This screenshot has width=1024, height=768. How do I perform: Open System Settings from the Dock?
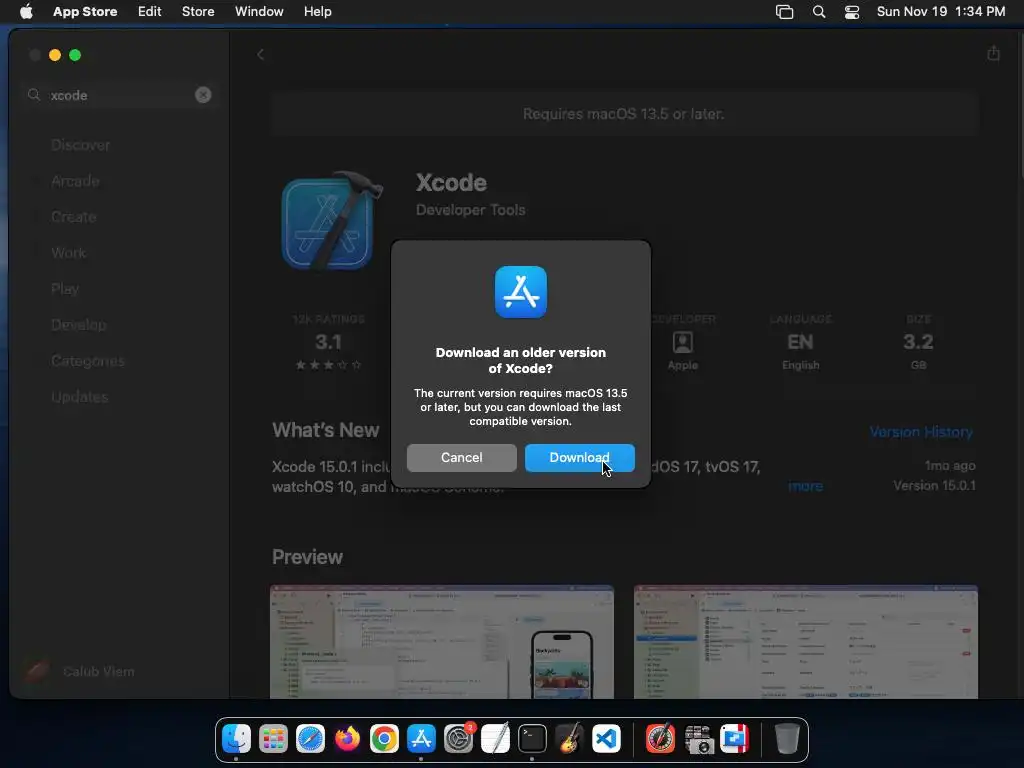point(458,739)
